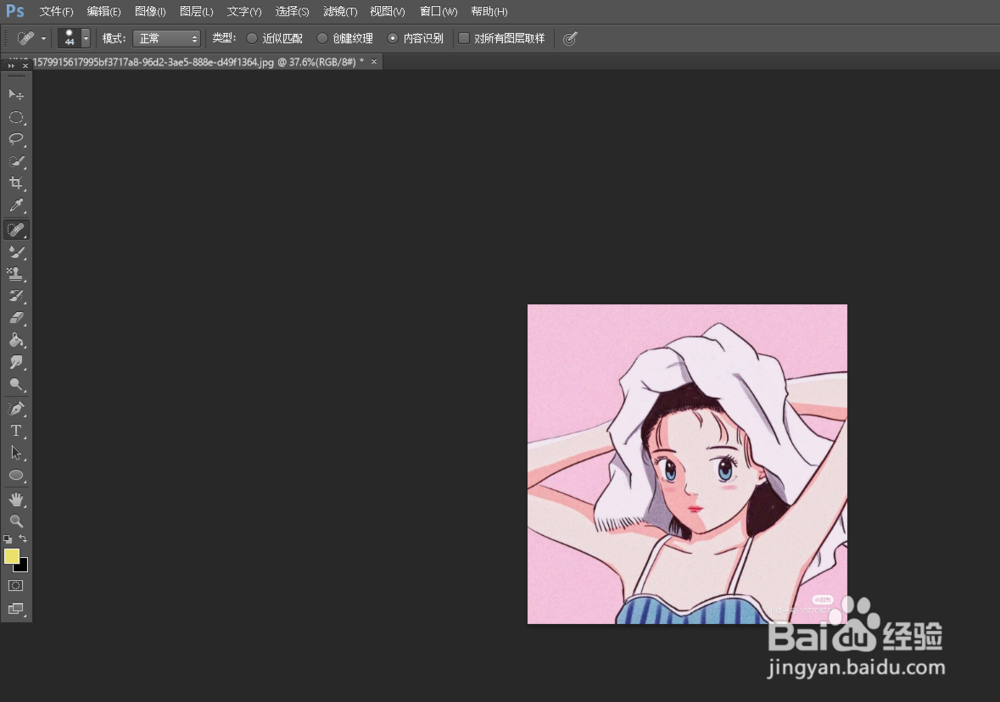This screenshot has width=1000, height=702.
Task: Select the History Brush tool
Action: pyautogui.click(x=16, y=296)
